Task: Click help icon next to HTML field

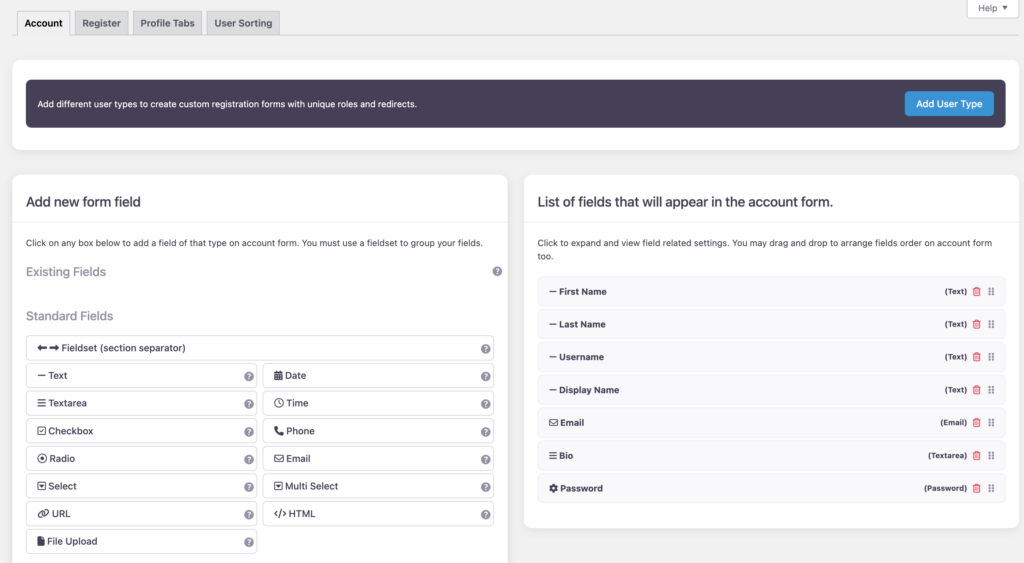Action: tap(486, 514)
